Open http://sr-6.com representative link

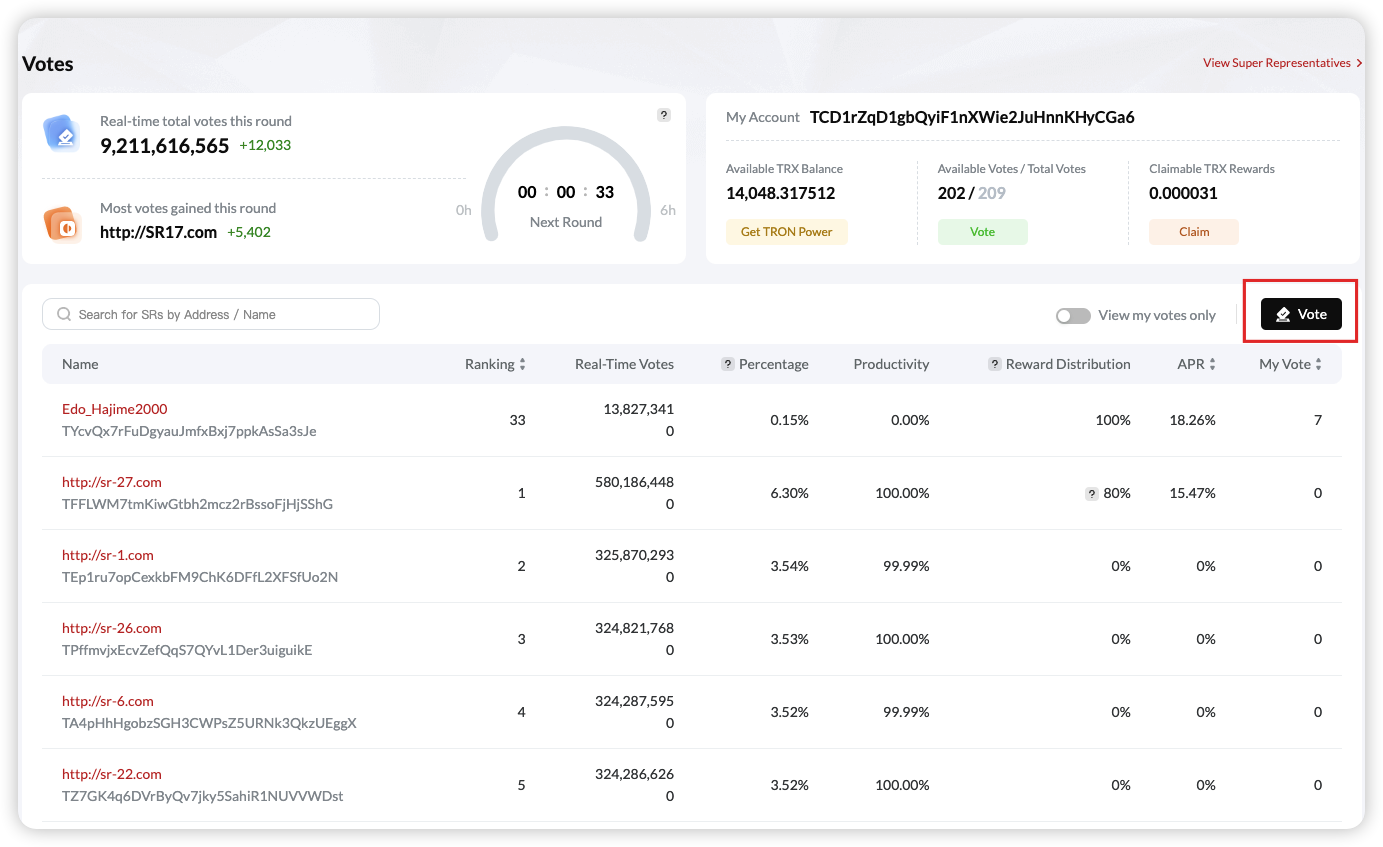pyautogui.click(x=108, y=701)
